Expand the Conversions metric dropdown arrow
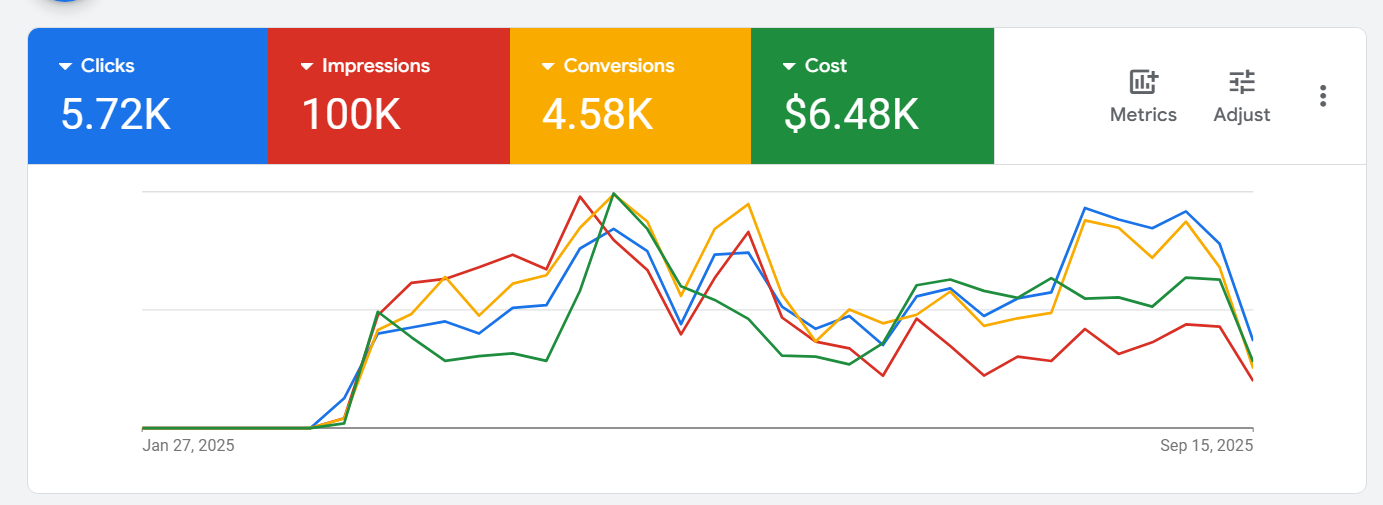1383x505 pixels. coord(548,67)
